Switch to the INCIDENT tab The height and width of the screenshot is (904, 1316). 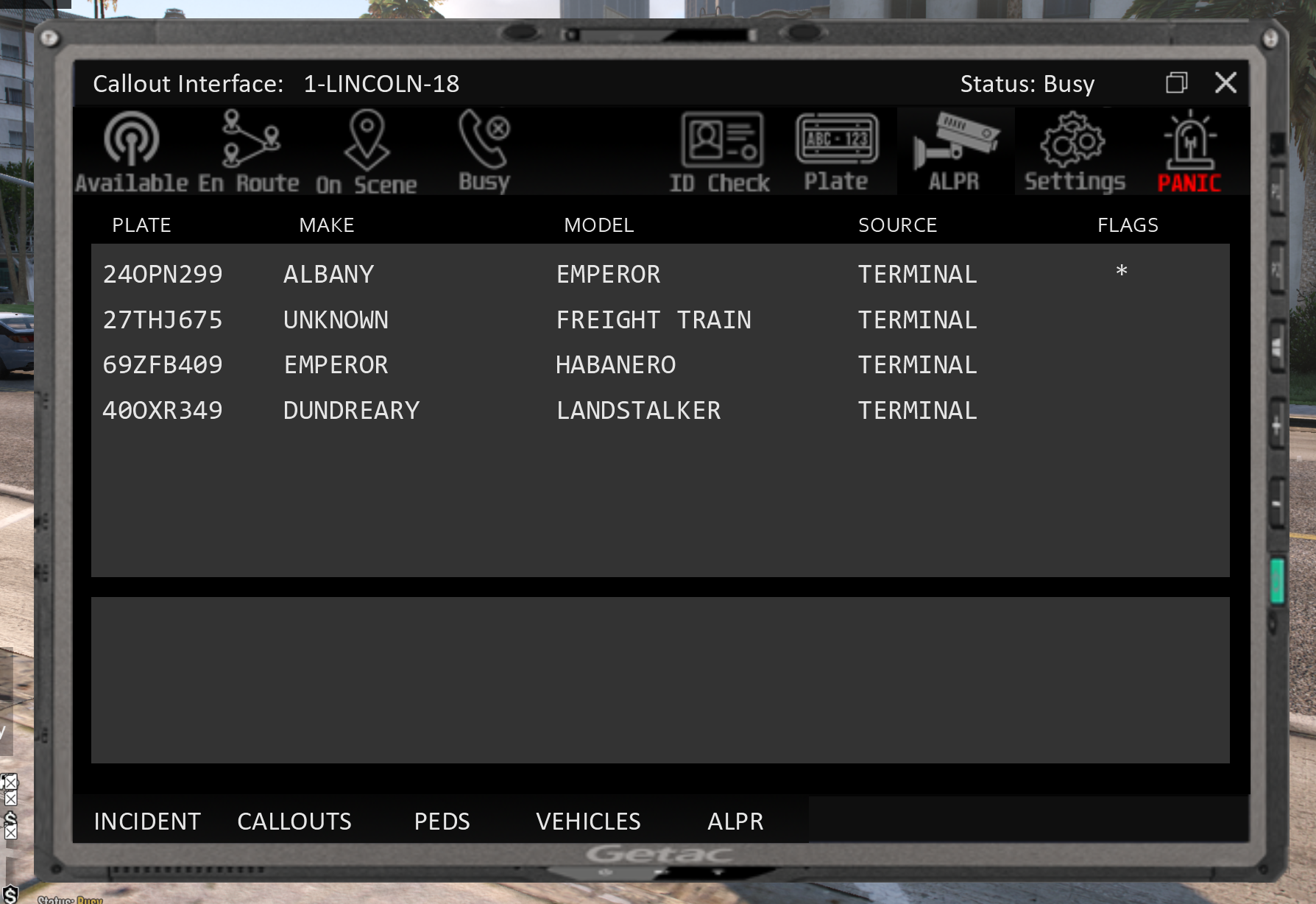(x=147, y=821)
